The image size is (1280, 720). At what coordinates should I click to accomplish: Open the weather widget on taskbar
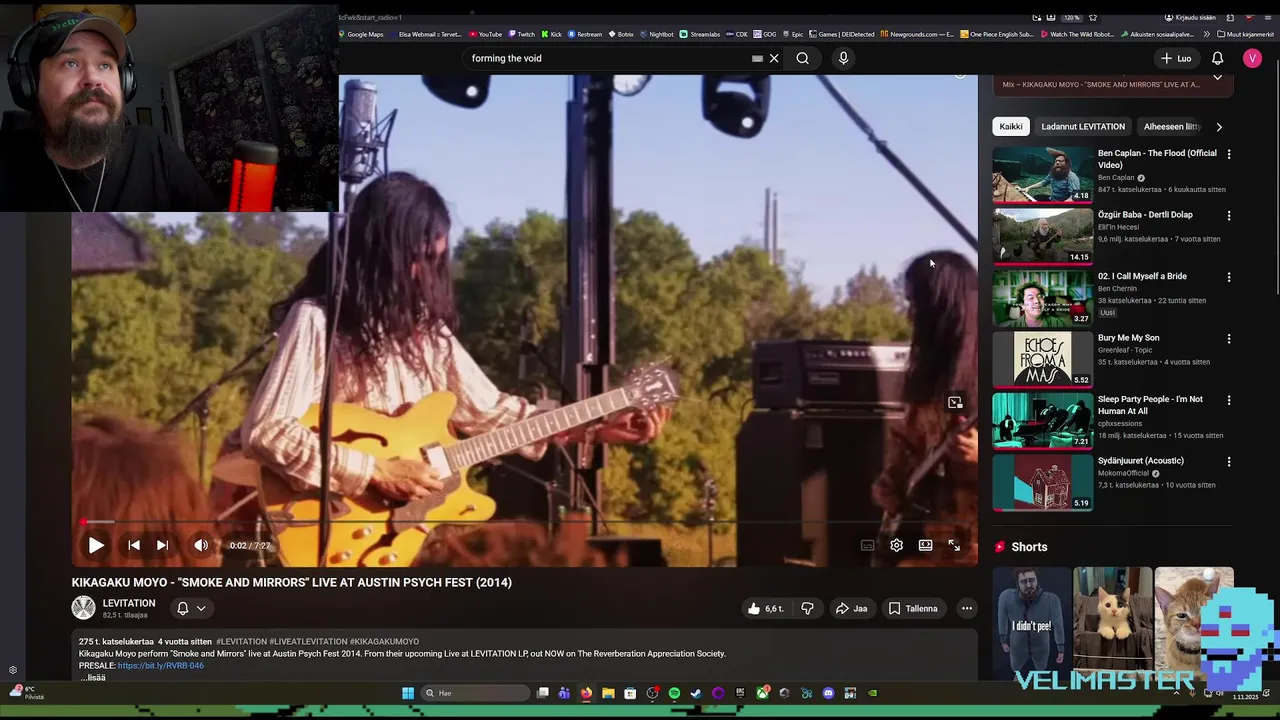coord(26,693)
